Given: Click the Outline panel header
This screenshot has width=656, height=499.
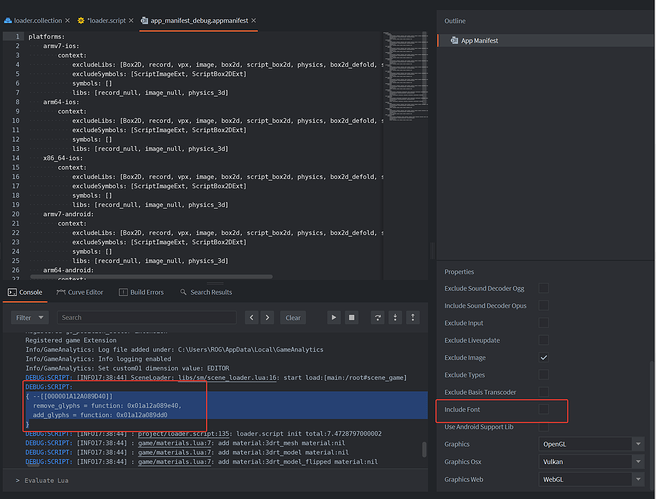Looking at the screenshot, I should click(x=455, y=21).
